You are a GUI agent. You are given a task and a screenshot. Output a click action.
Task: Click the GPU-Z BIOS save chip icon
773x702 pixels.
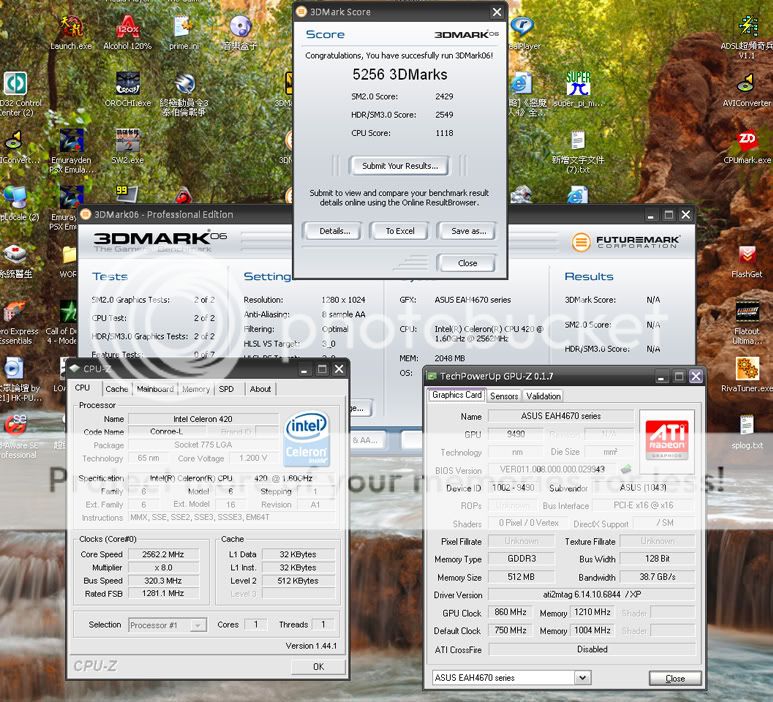pos(626,469)
